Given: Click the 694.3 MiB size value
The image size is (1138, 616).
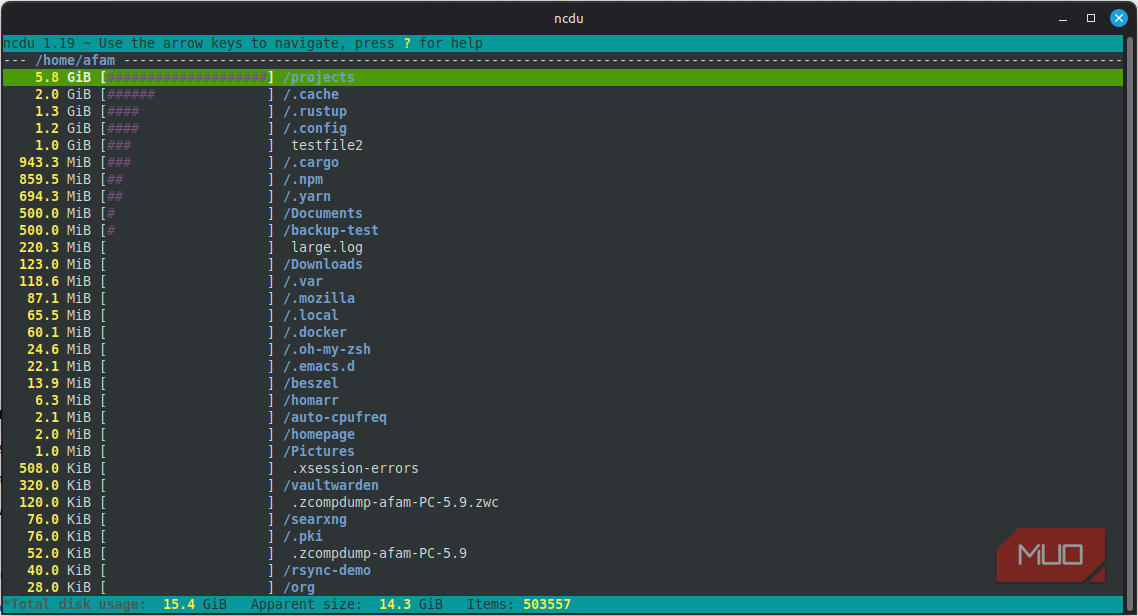Looking at the screenshot, I should pos(55,196).
